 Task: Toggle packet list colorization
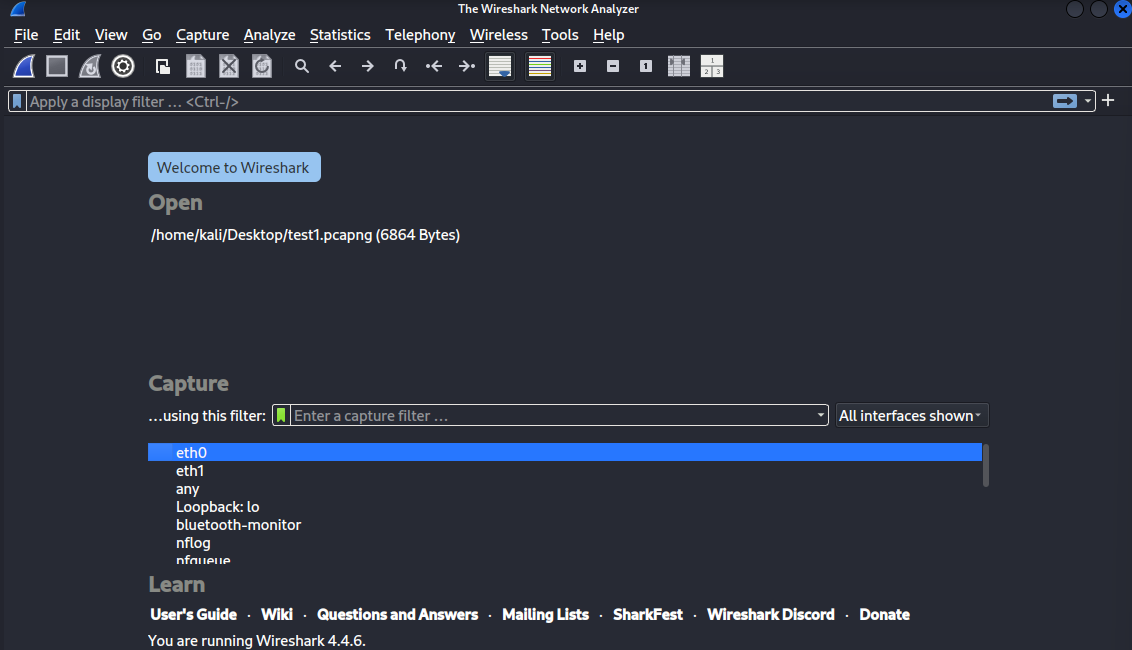coord(540,66)
